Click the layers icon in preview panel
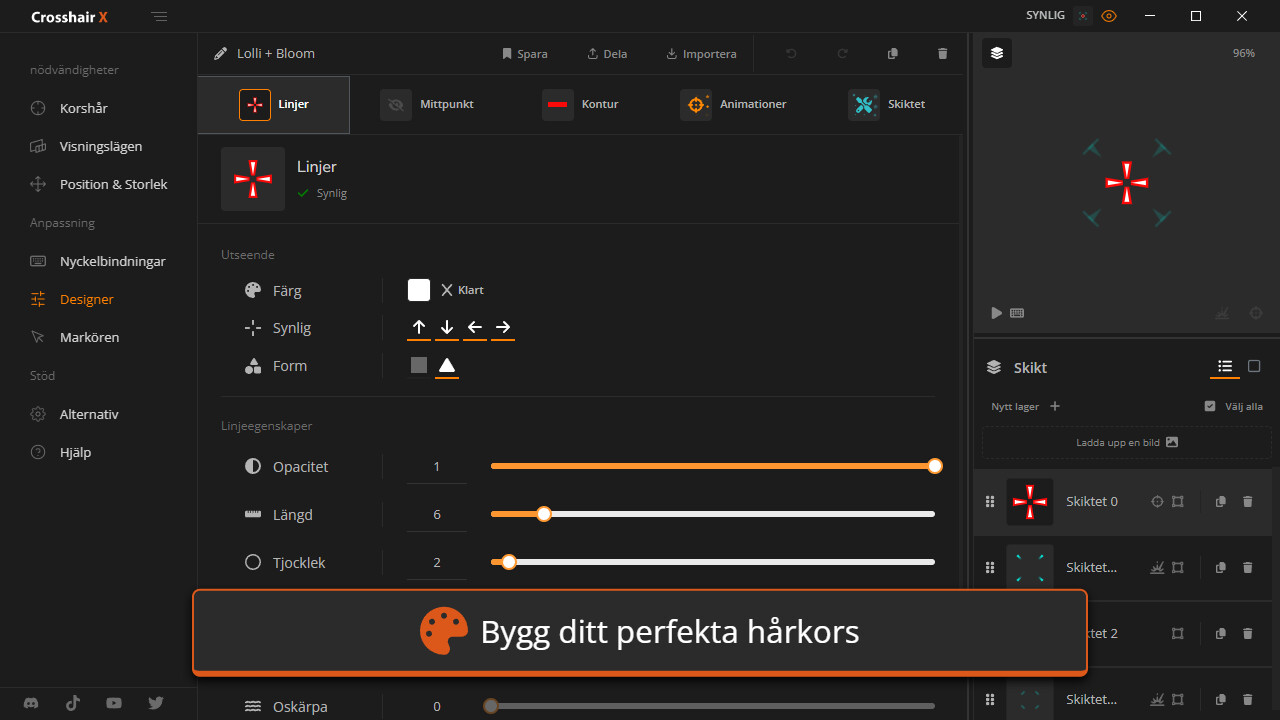1280x720 pixels. 997,53
